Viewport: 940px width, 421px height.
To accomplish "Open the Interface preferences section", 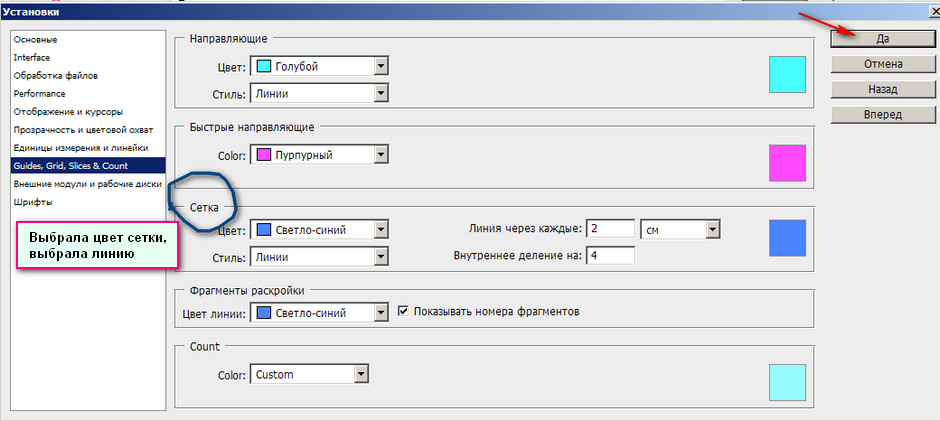I will [32, 58].
